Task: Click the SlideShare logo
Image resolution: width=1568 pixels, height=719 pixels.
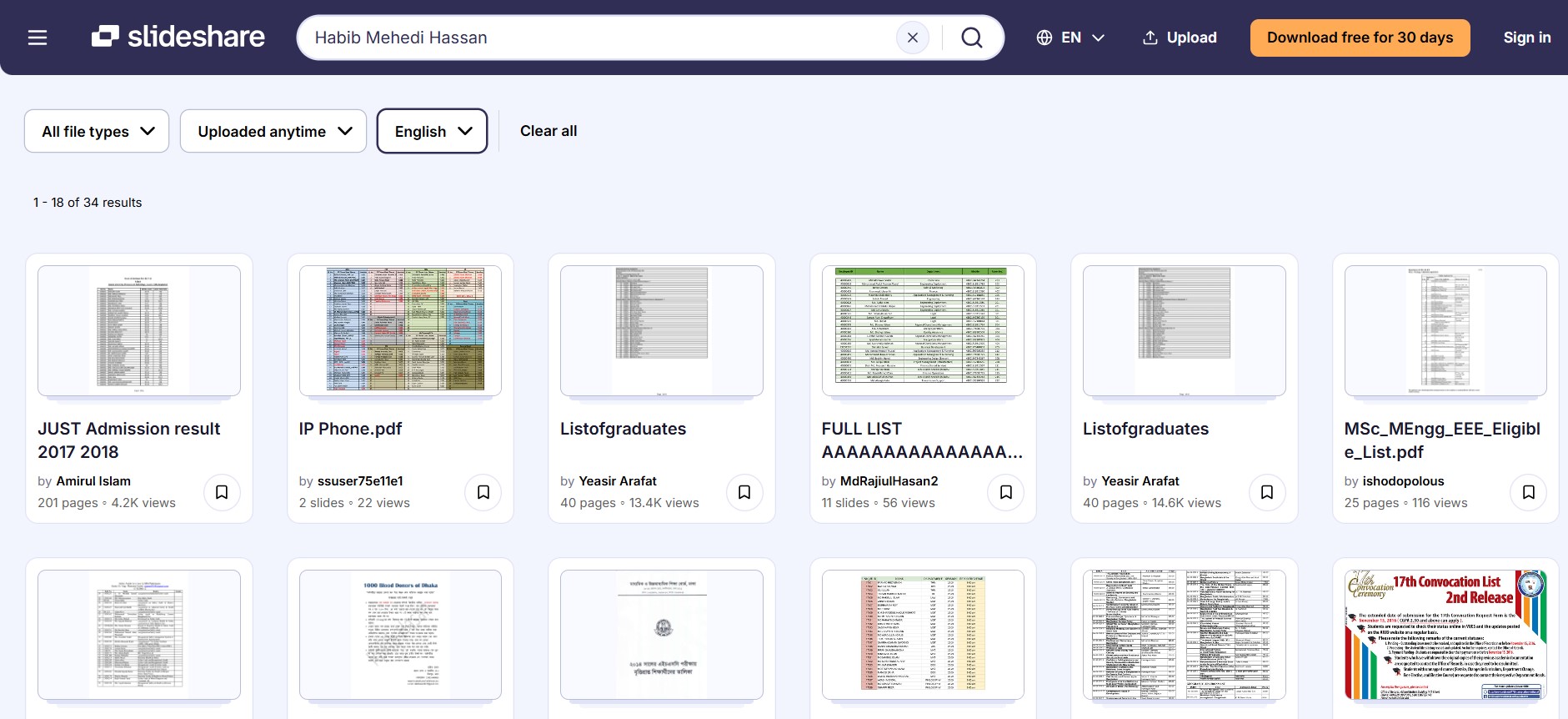Action: tap(178, 37)
